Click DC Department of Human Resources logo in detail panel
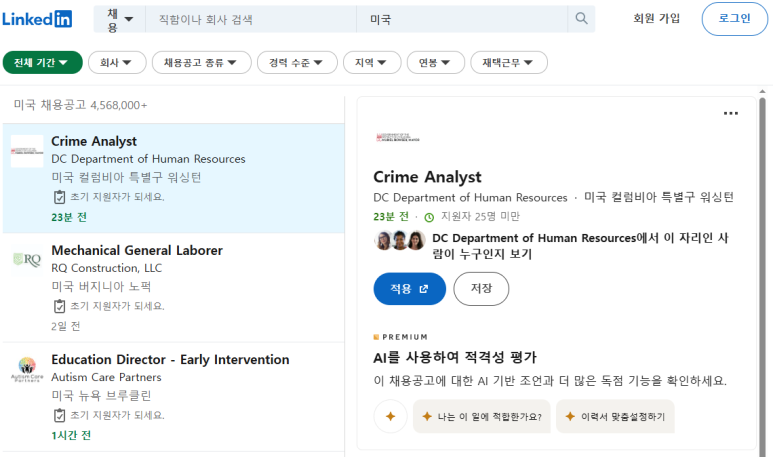Screen dimensions: 773x457 pos(397,138)
